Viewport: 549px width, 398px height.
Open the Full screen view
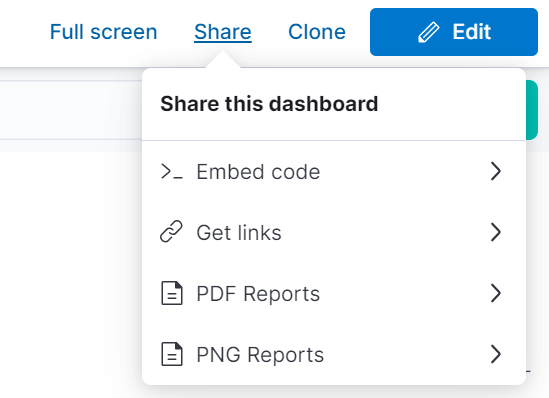click(103, 32)
